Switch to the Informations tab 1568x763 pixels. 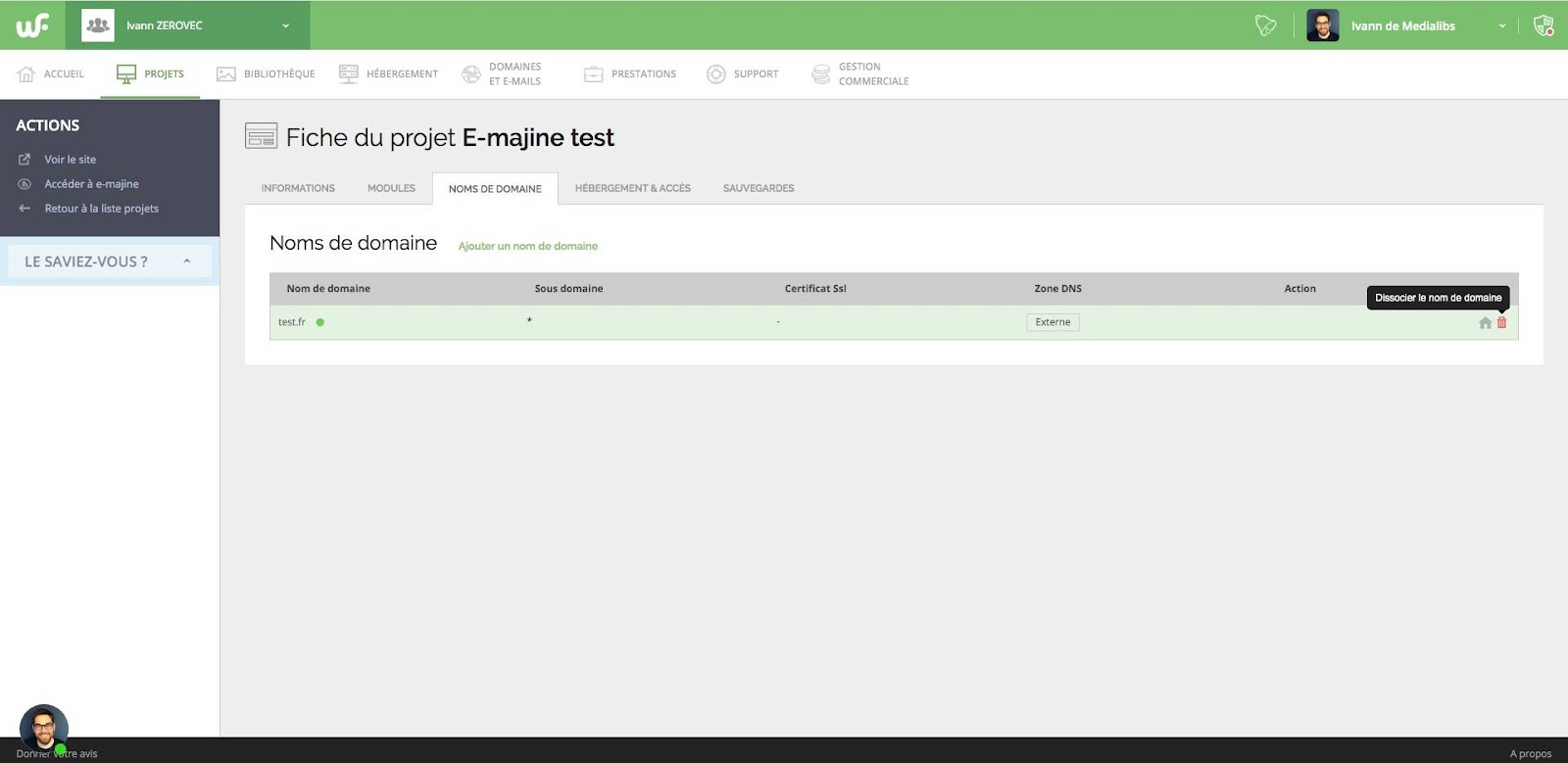pyautogui.click(x=298, y=188)
